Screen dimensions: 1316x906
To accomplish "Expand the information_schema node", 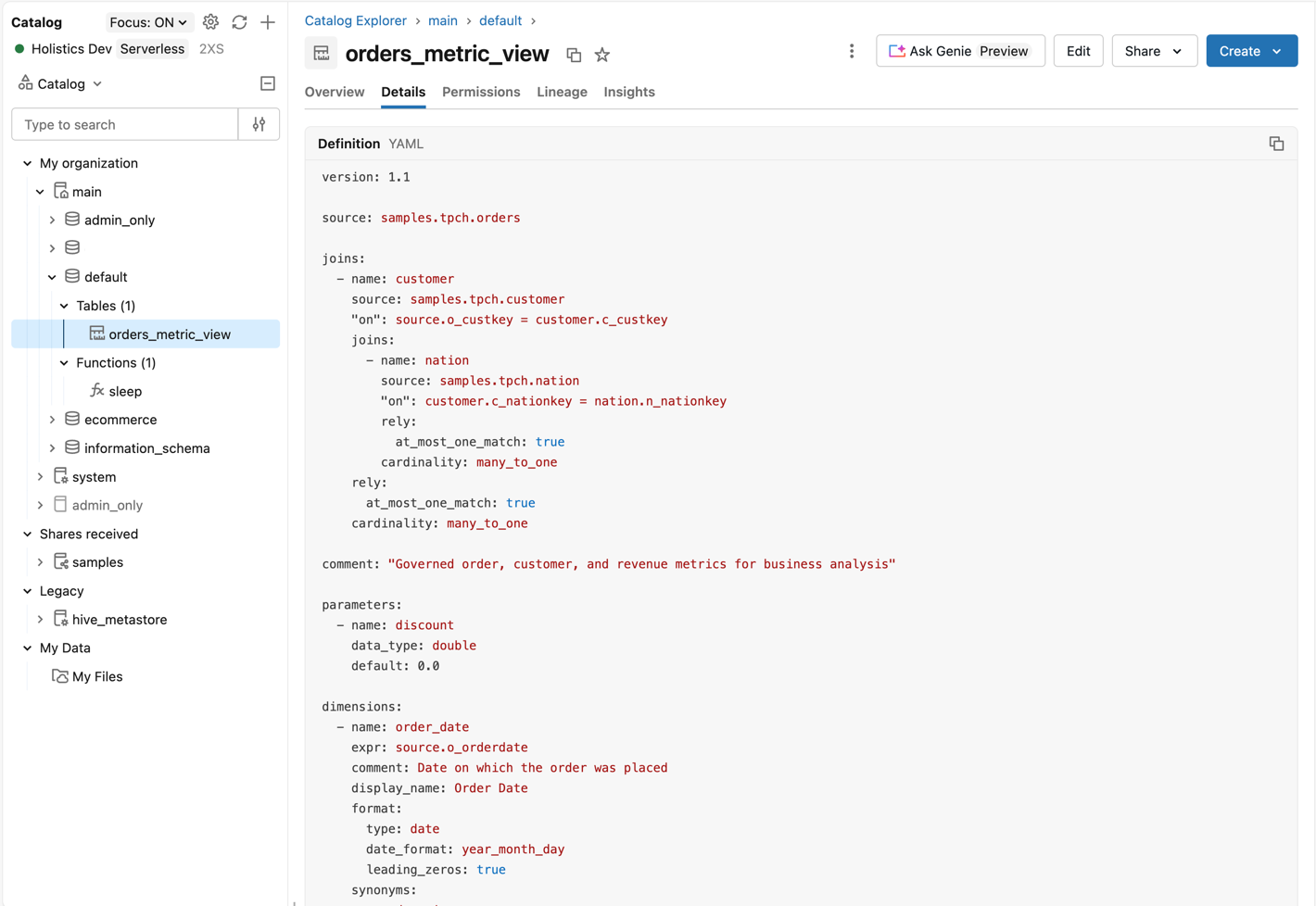I will [52, 448].
